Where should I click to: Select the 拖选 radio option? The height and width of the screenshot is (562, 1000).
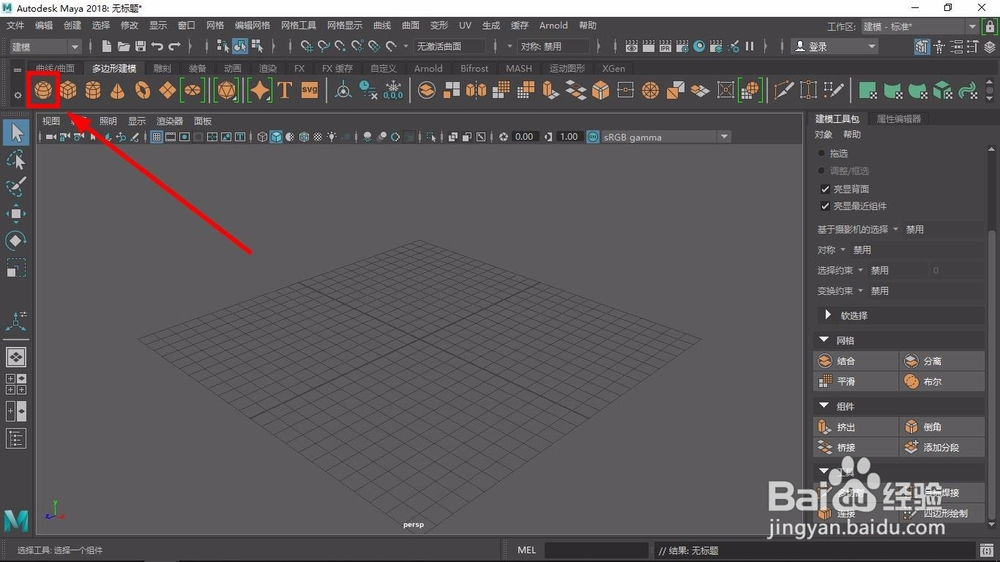point(821,153)
